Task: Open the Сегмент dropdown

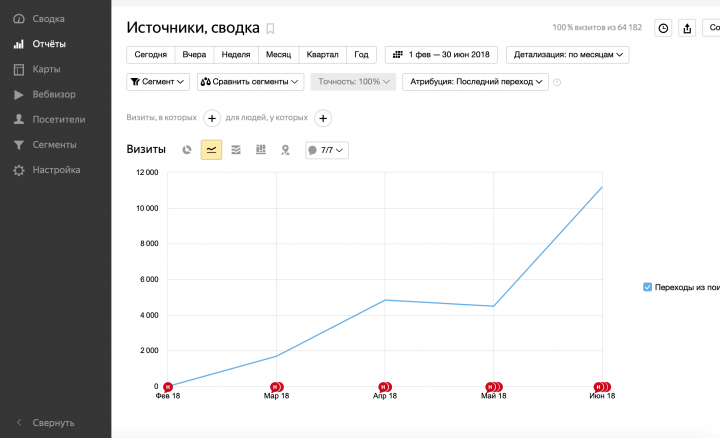Action: [158, 82]
